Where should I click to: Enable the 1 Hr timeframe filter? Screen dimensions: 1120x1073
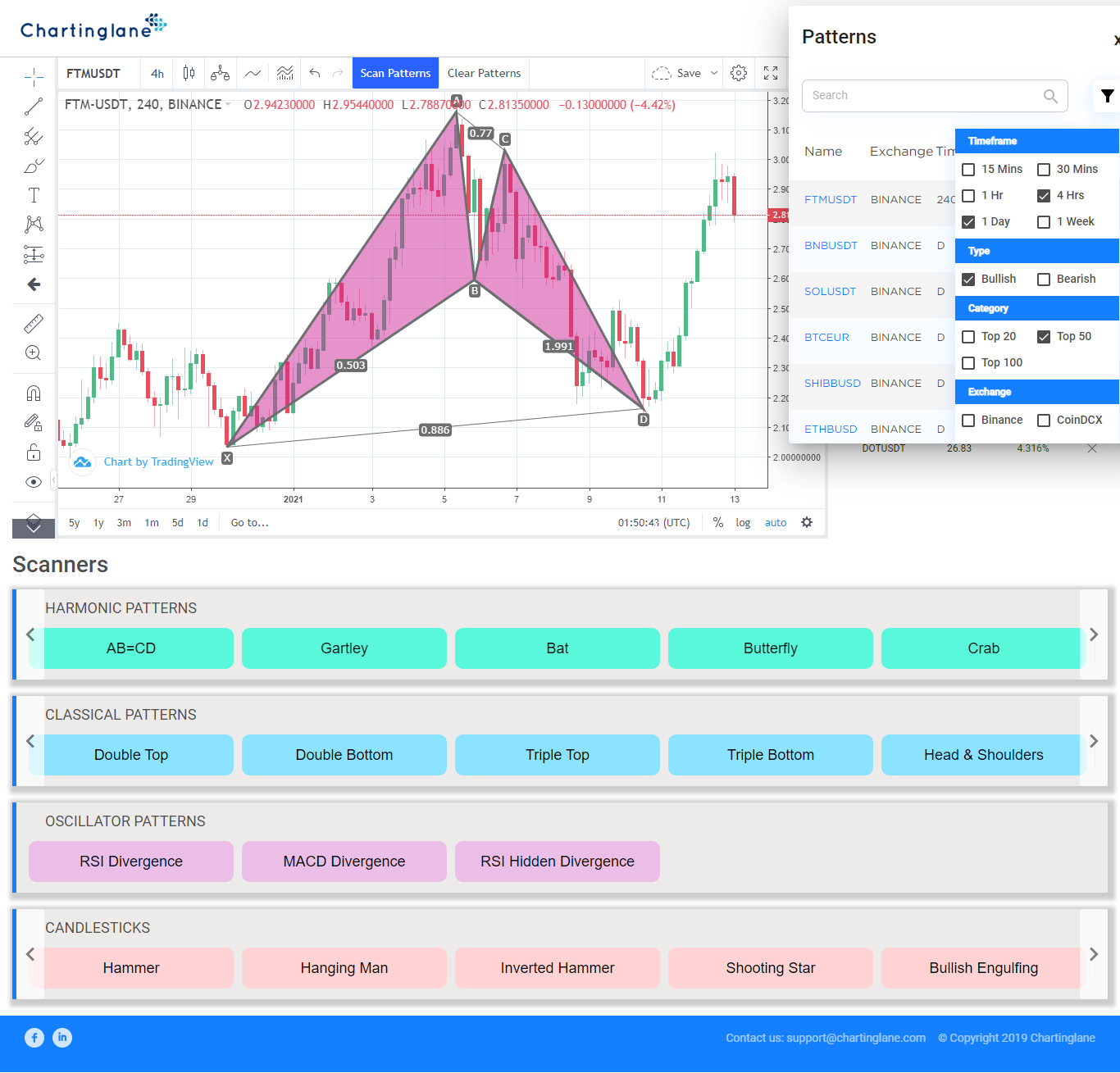(968, 196)
